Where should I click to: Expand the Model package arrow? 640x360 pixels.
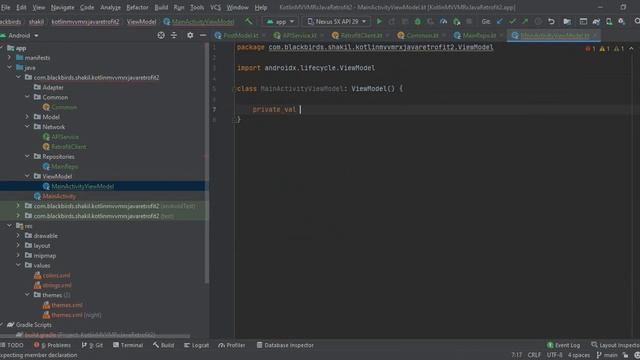click(x=27, y=117)
